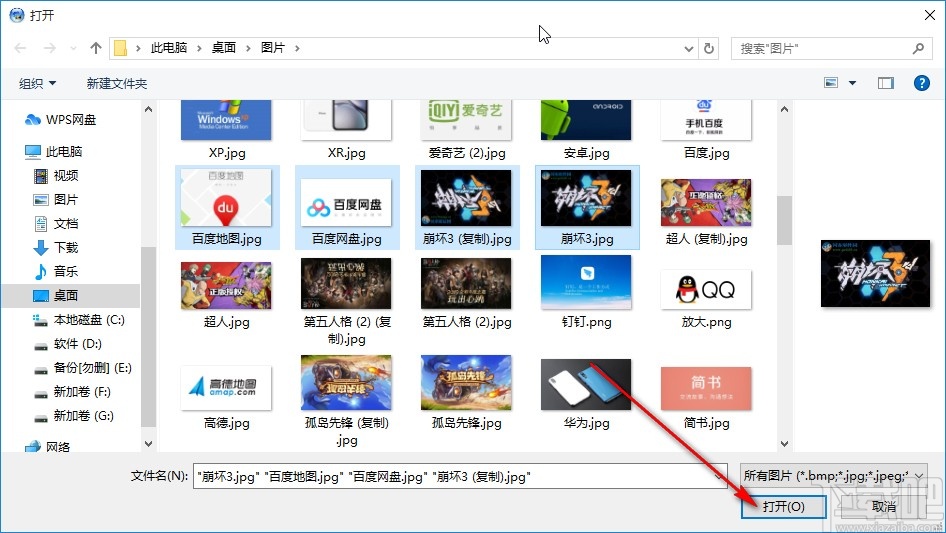Select 崩坏3 (复制).jpg file
Image resolution: width=946 pixels, height=533 pixels.
(x=467, y=207)
